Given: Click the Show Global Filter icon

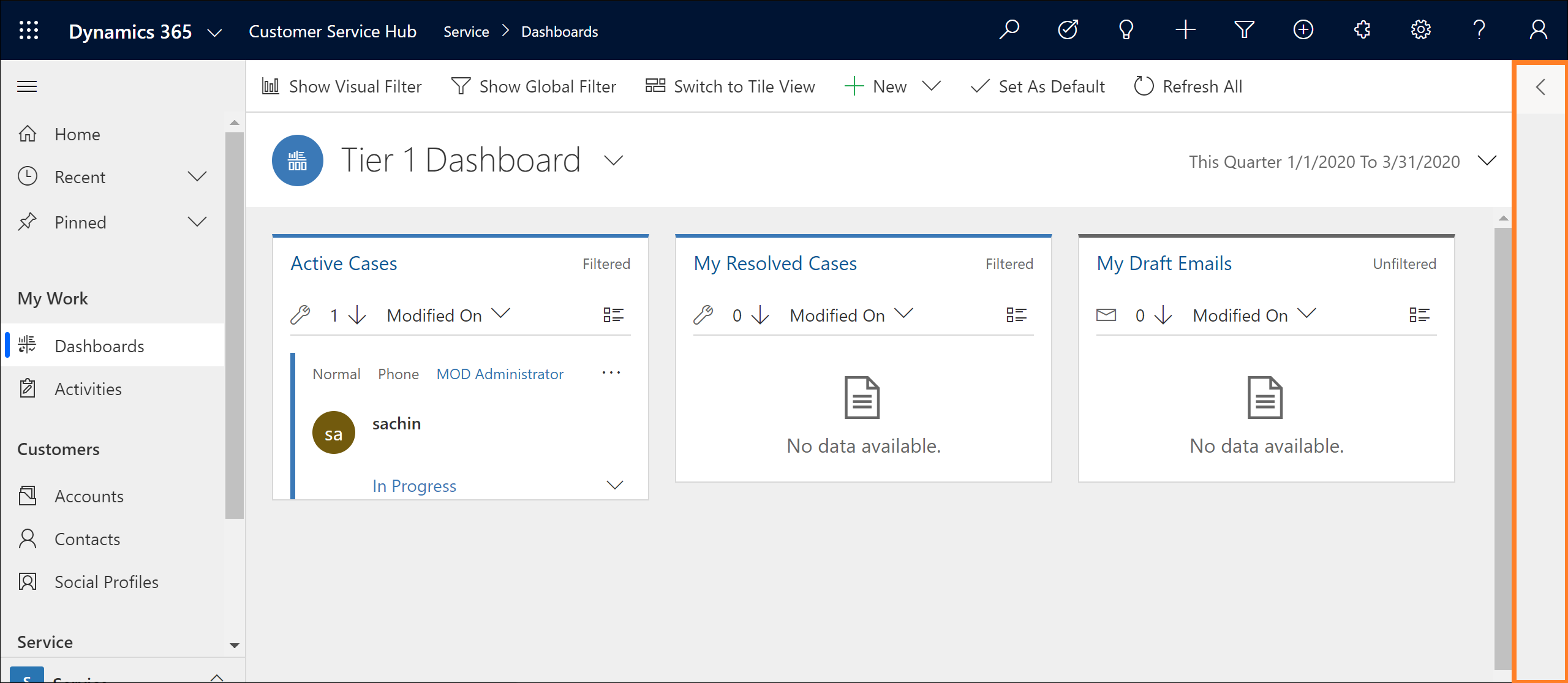Looking at the screenshot, I should [459, 86].
